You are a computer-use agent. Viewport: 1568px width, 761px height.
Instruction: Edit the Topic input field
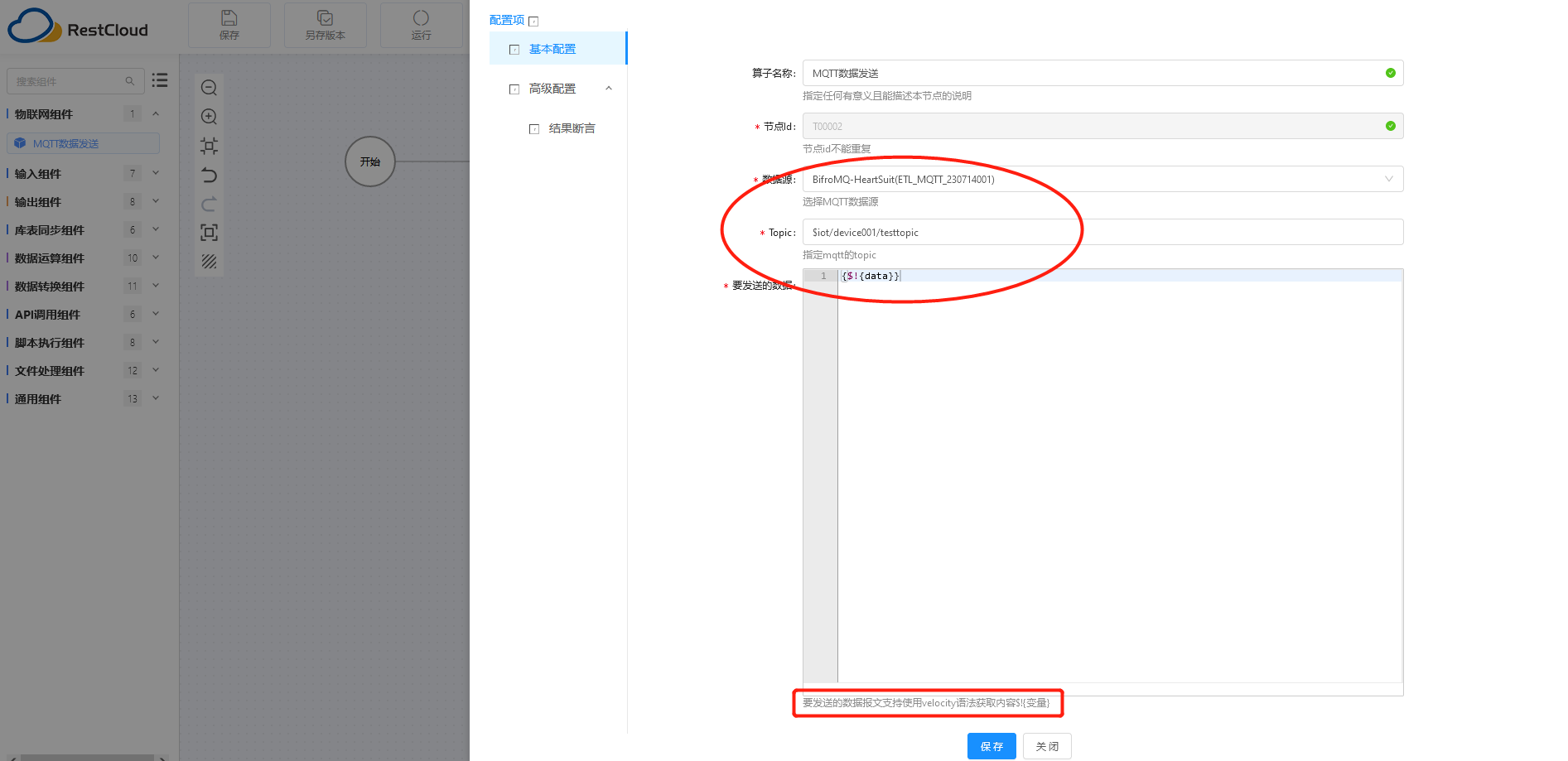click(1102, 232)
